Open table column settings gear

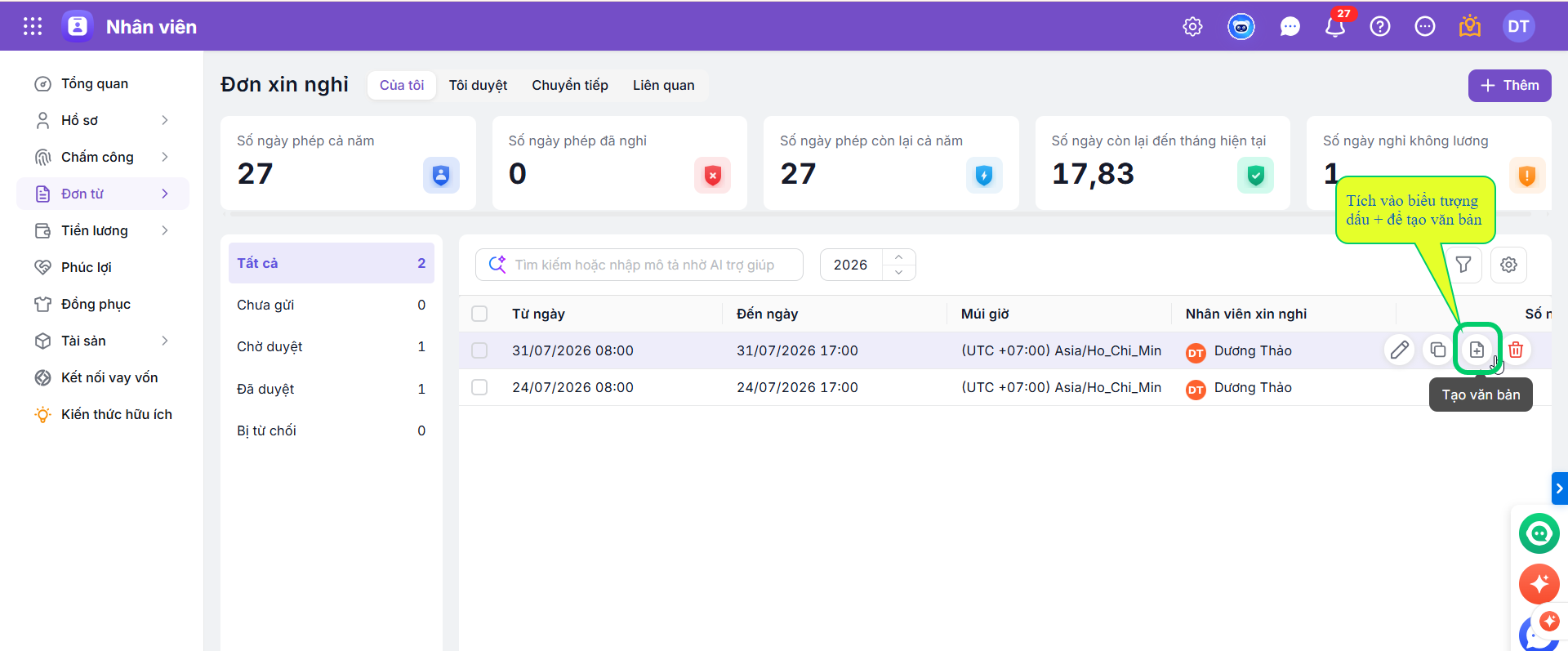coord(1508,265)
